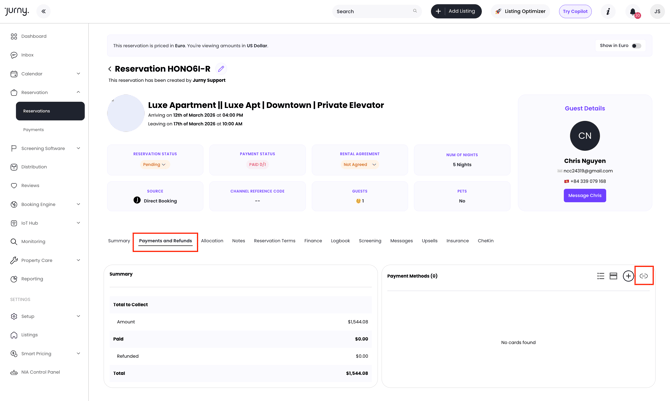Go back using the arrow beside Reservation HONO6I-R
Screen dimensions: 670x401
tap(110, 69)
